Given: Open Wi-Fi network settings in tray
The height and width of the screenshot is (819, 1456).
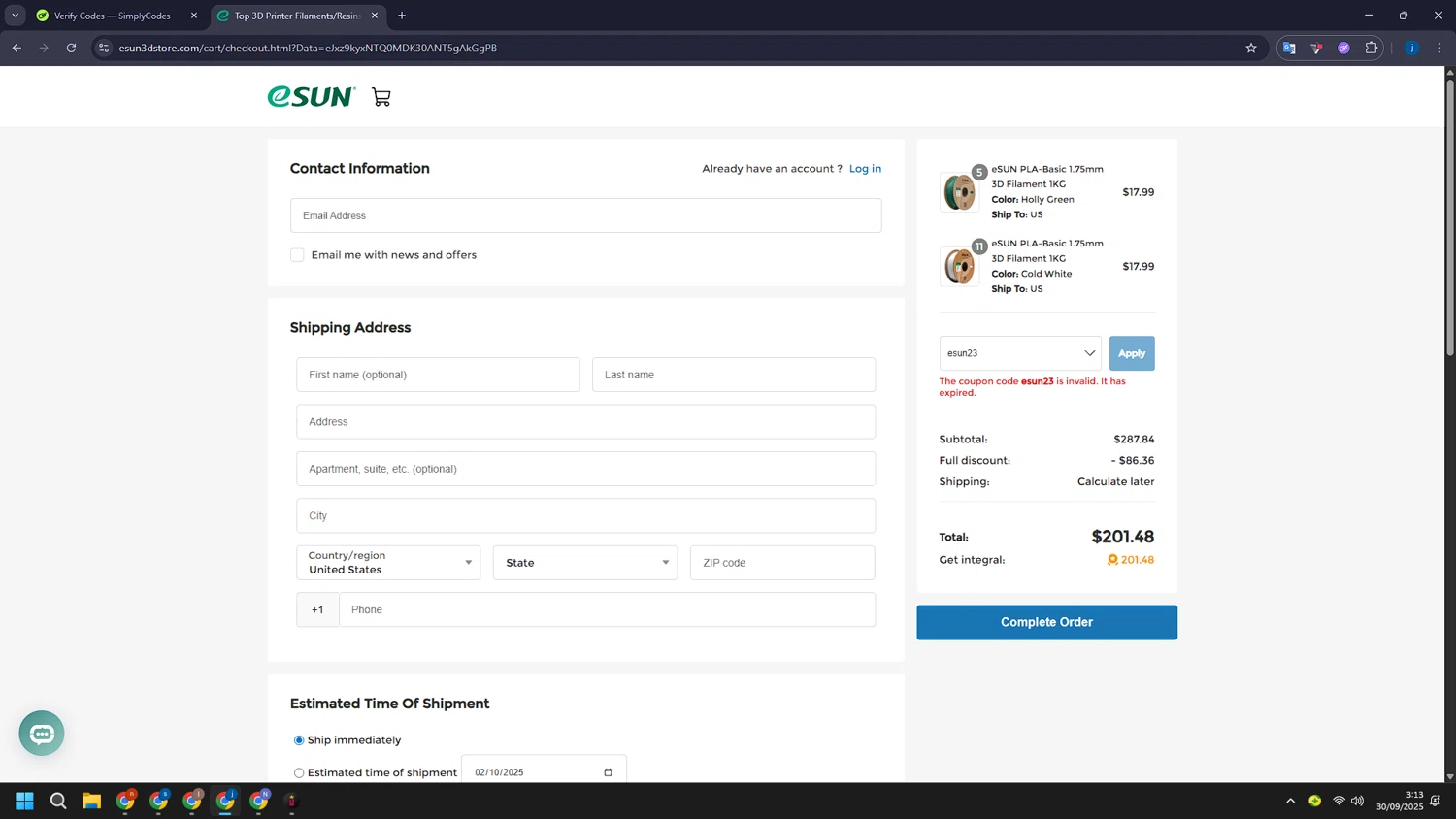Looking at the screenshot, I should pyautogui.click(x=1339, y=801).
